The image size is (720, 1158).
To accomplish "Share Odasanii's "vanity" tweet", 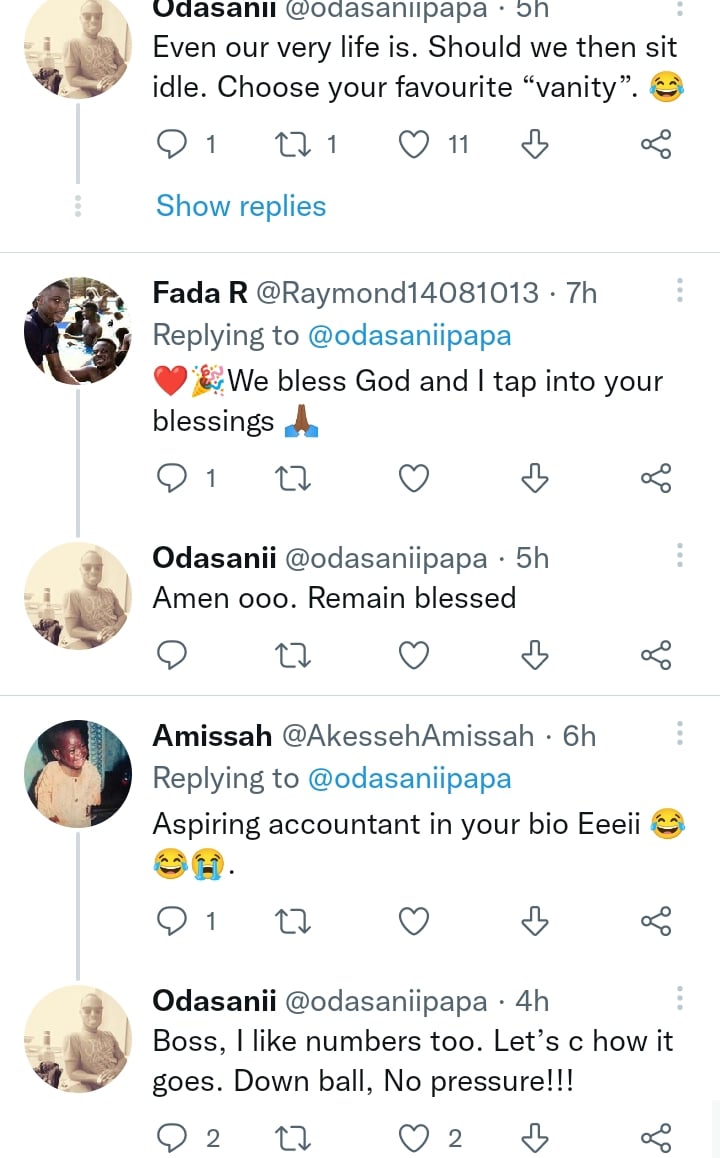I will (655, 146).
